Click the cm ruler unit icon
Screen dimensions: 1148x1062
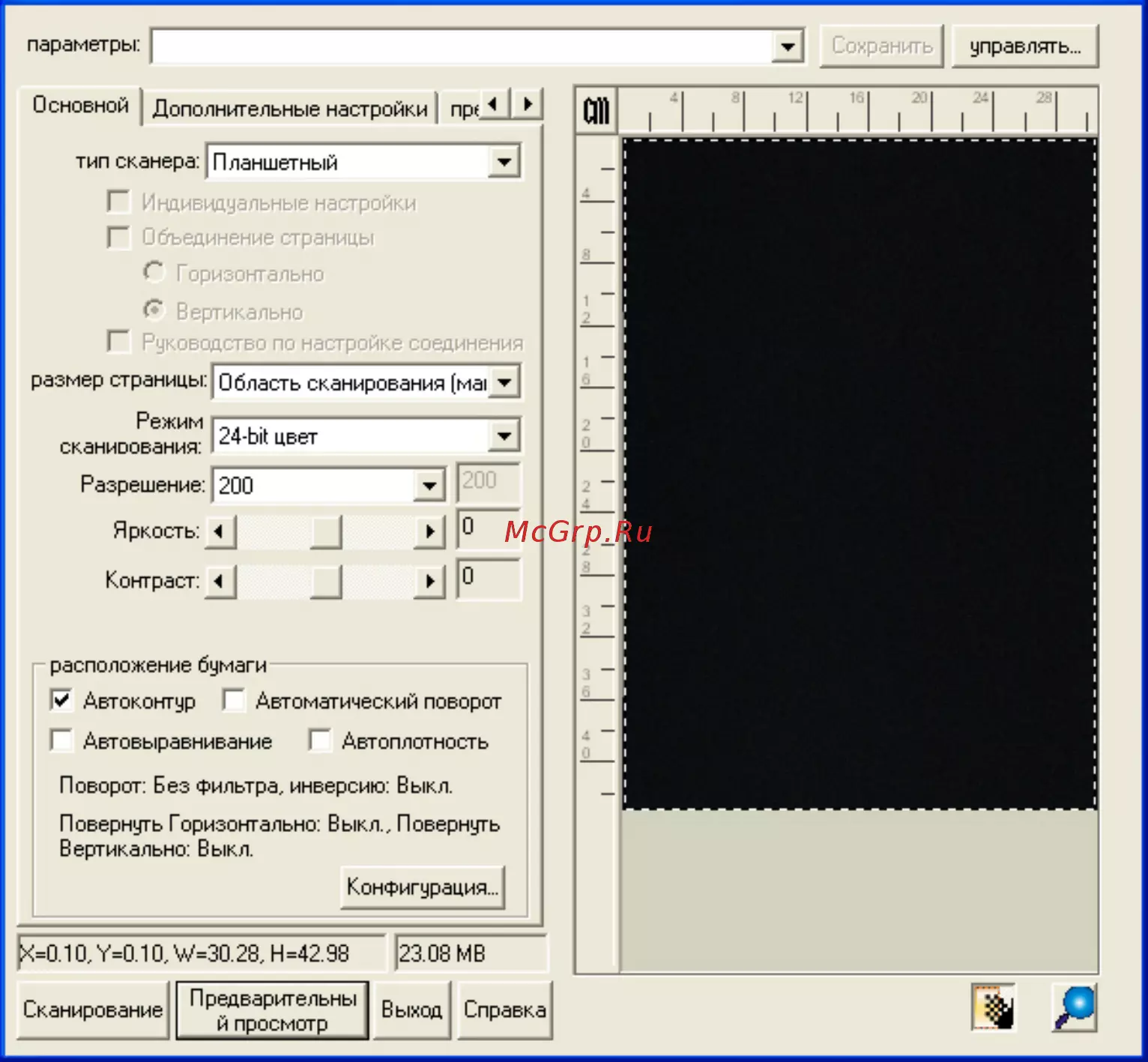pyautogui.click(x=596, y=111)
